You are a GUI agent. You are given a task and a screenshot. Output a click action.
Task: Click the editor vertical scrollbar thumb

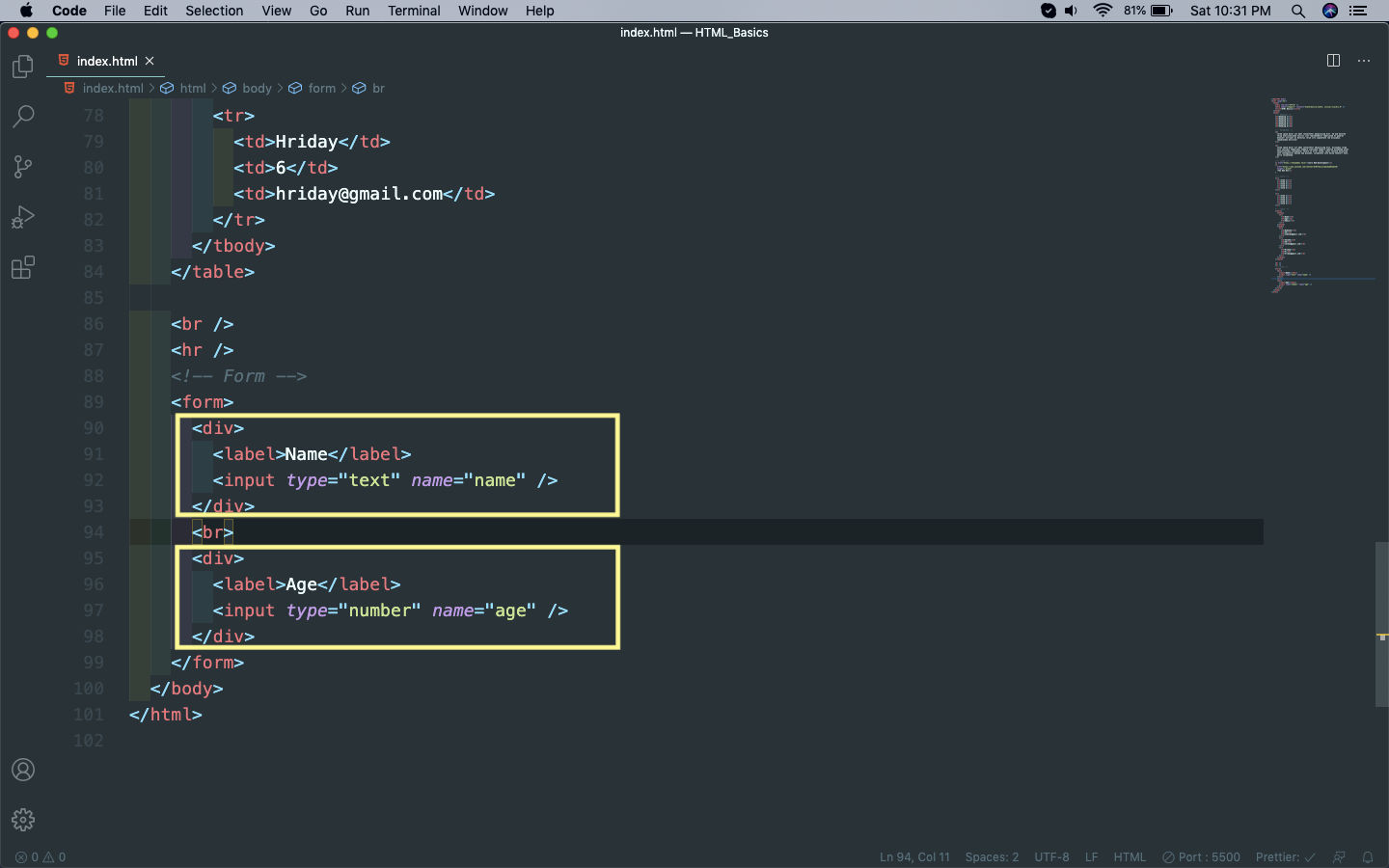[x=1382, y=624]
